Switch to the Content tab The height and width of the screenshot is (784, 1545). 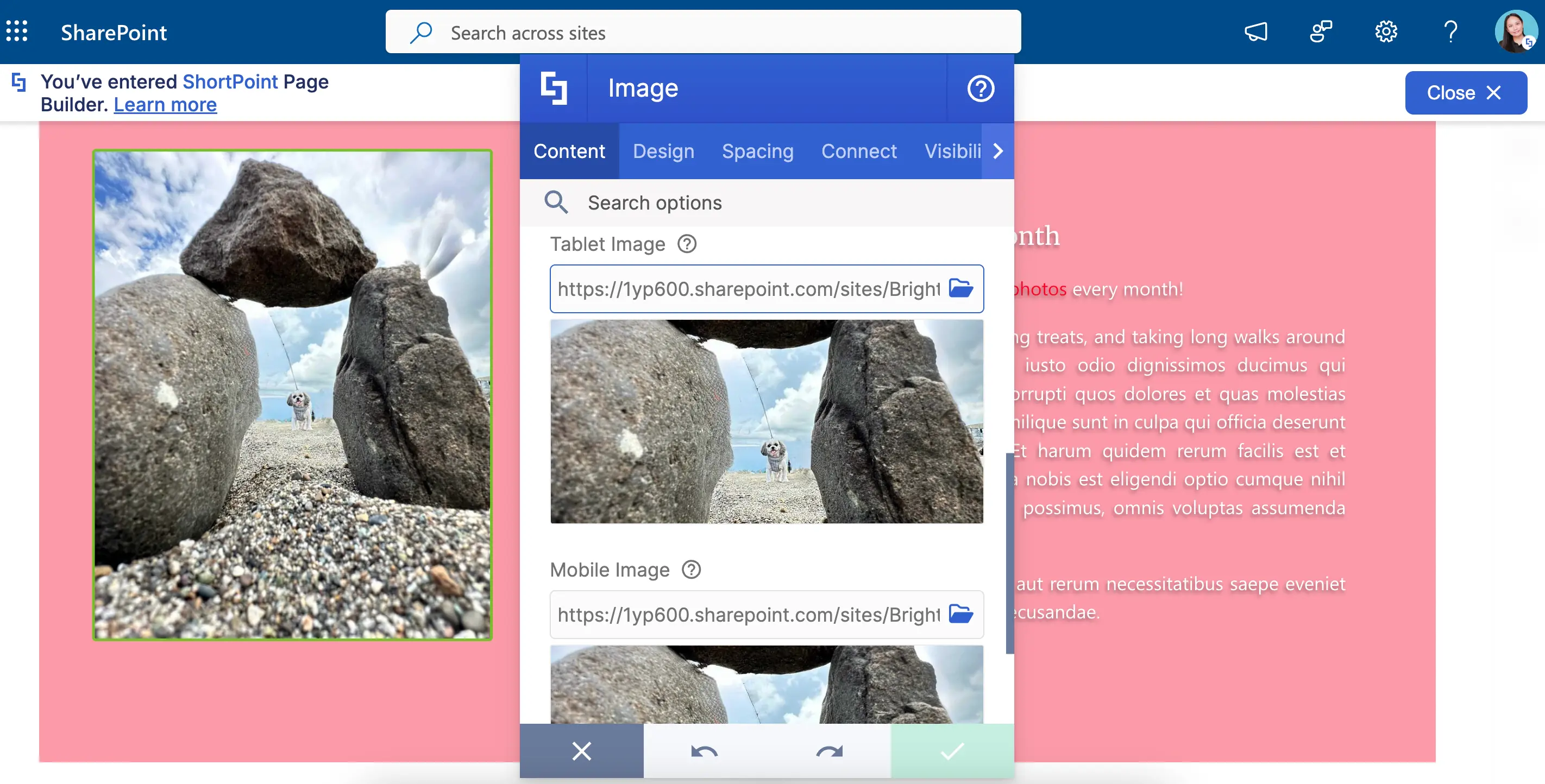pyautogui.click(x=569, y=151)
